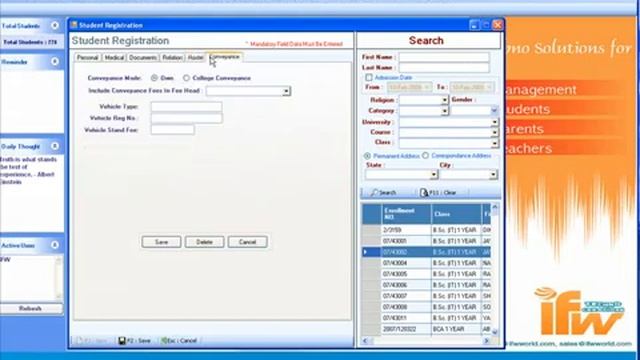The image size is (640, 360).
Task: Click the Vehicle Stand Fee input field
Action: click(173, 130)
